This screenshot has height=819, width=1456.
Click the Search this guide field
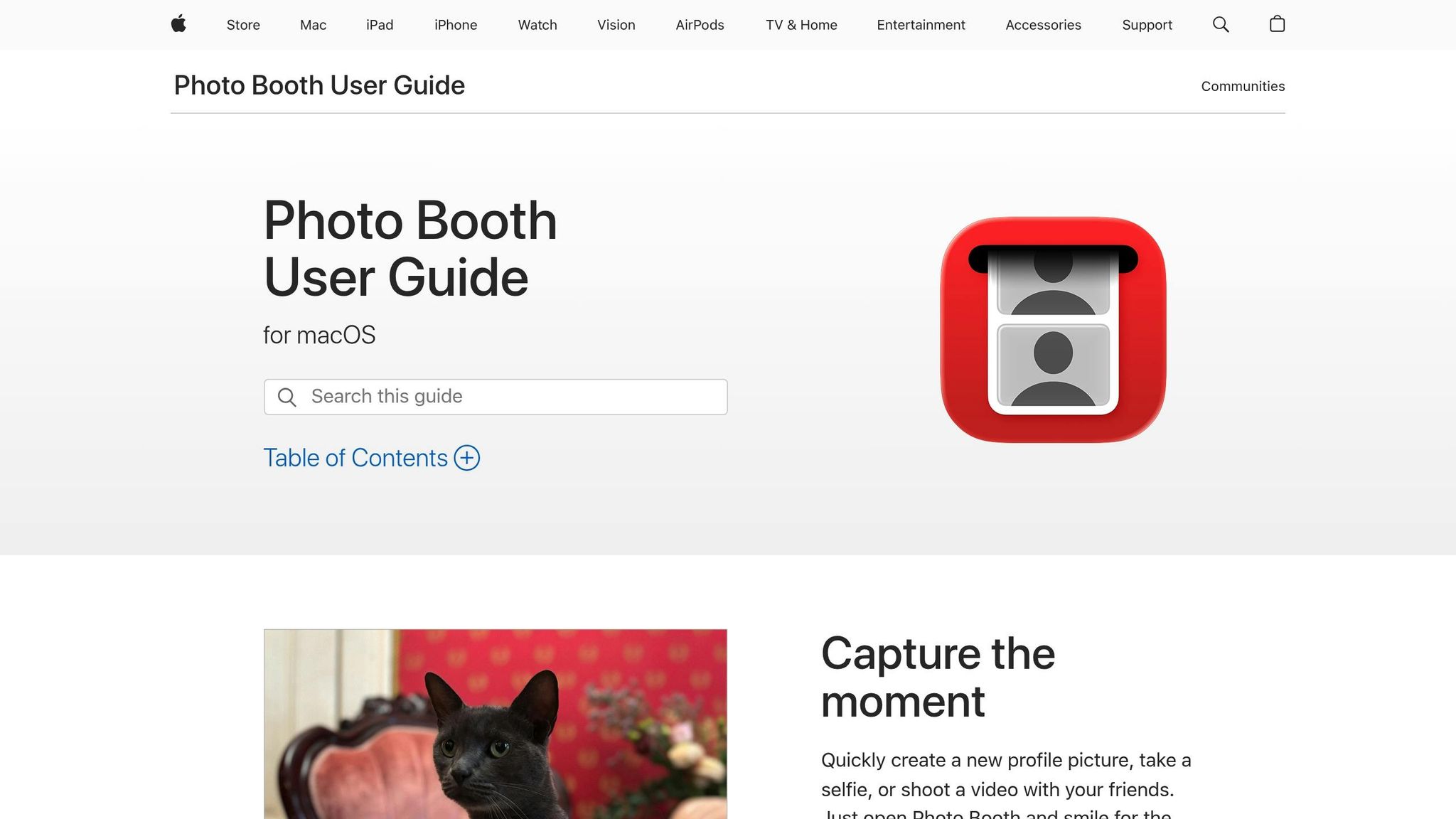[x=496, y=397]
